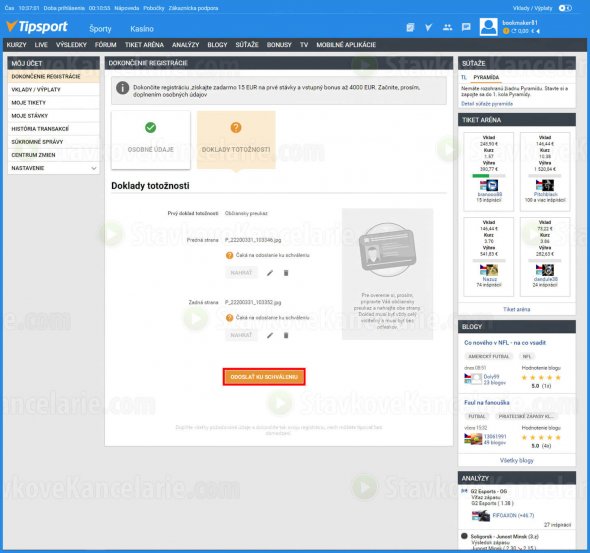Image resolution: width=590 pixels, height=553 pixels.
Task: Click the balance arrow next to username
Action: pyautogui.click(x=538, y=31)
